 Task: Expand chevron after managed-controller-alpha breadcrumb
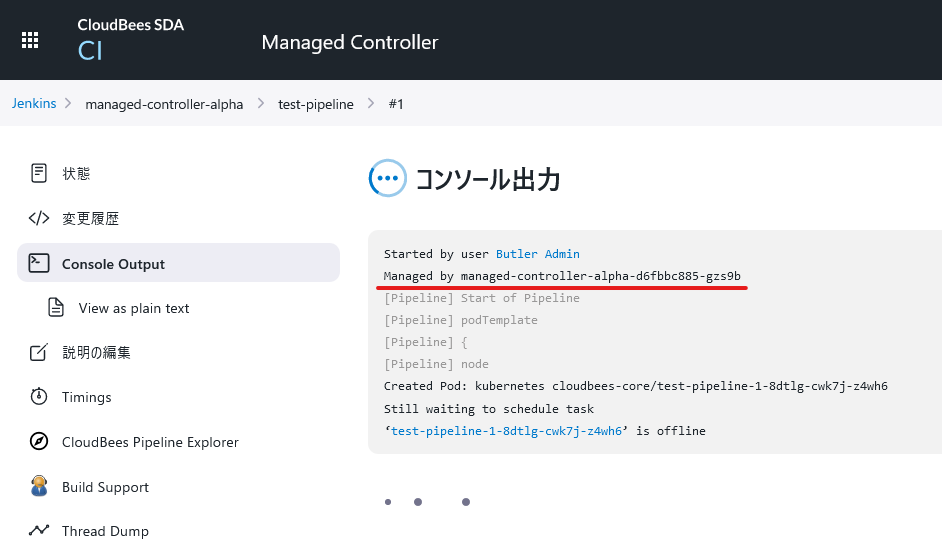[261, 103]
